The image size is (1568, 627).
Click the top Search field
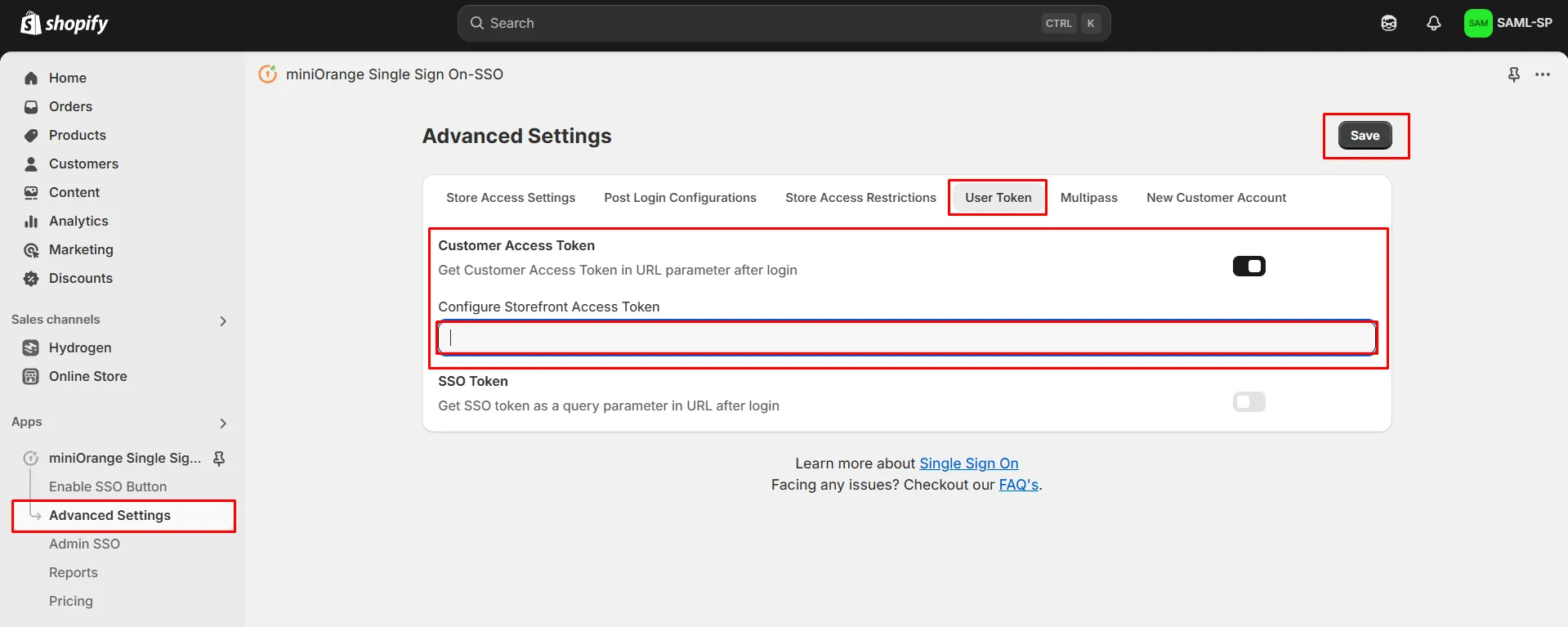coord(784,23)
